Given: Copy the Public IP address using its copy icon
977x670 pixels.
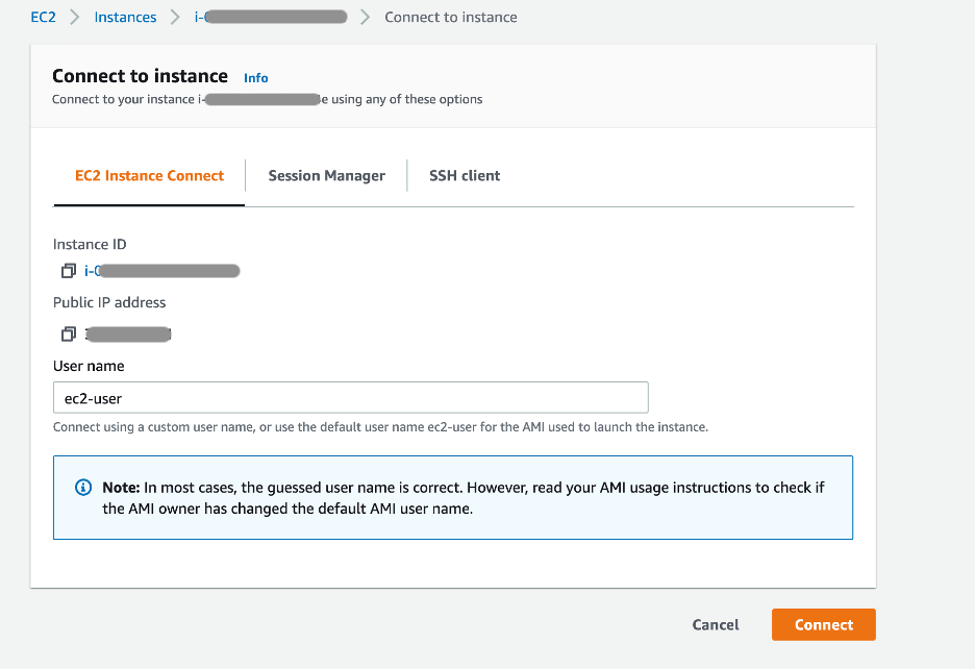Looking at the screenshot, I should click(x=68, y=333).
